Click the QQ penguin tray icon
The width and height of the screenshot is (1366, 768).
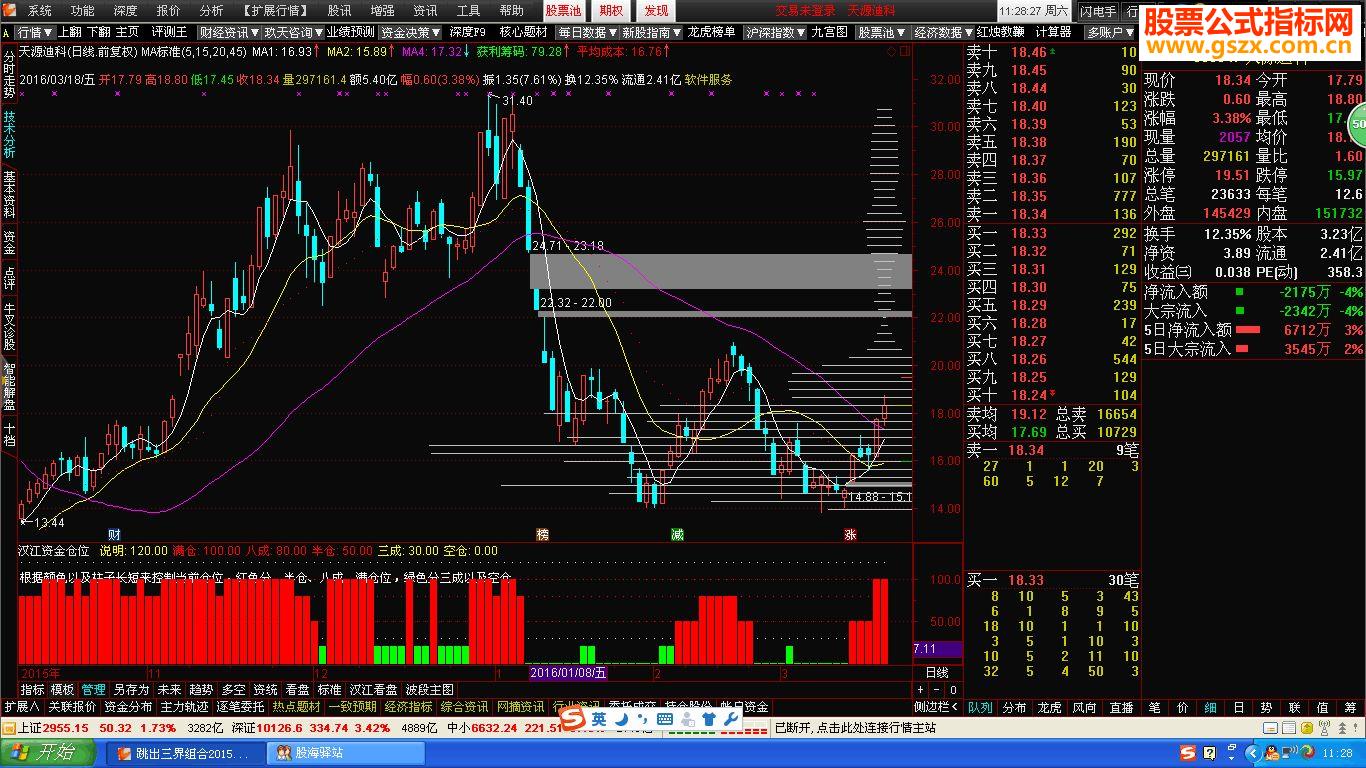click(1272, 753)
